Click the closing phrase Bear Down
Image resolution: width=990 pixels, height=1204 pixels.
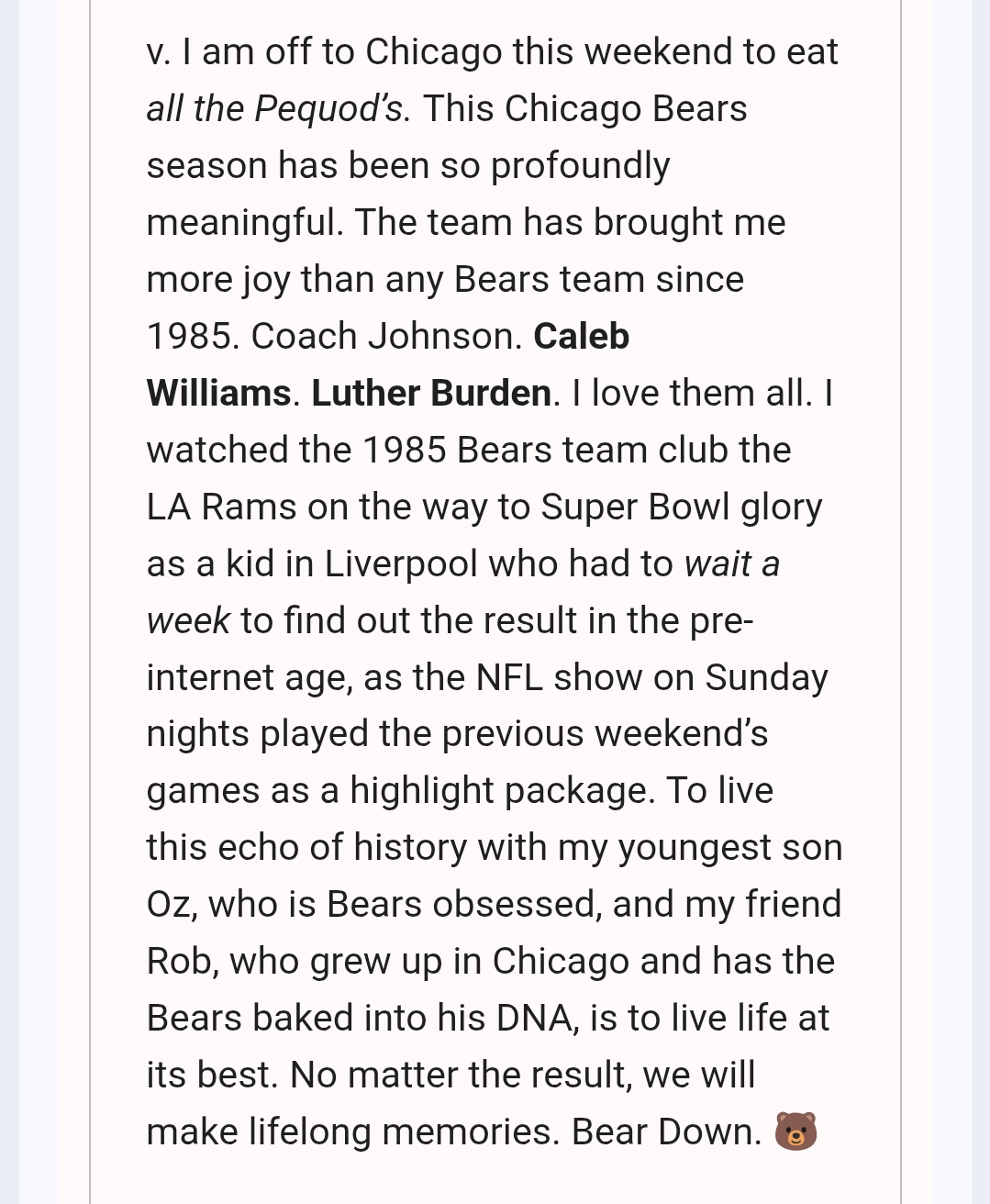tap(666, 1132)
